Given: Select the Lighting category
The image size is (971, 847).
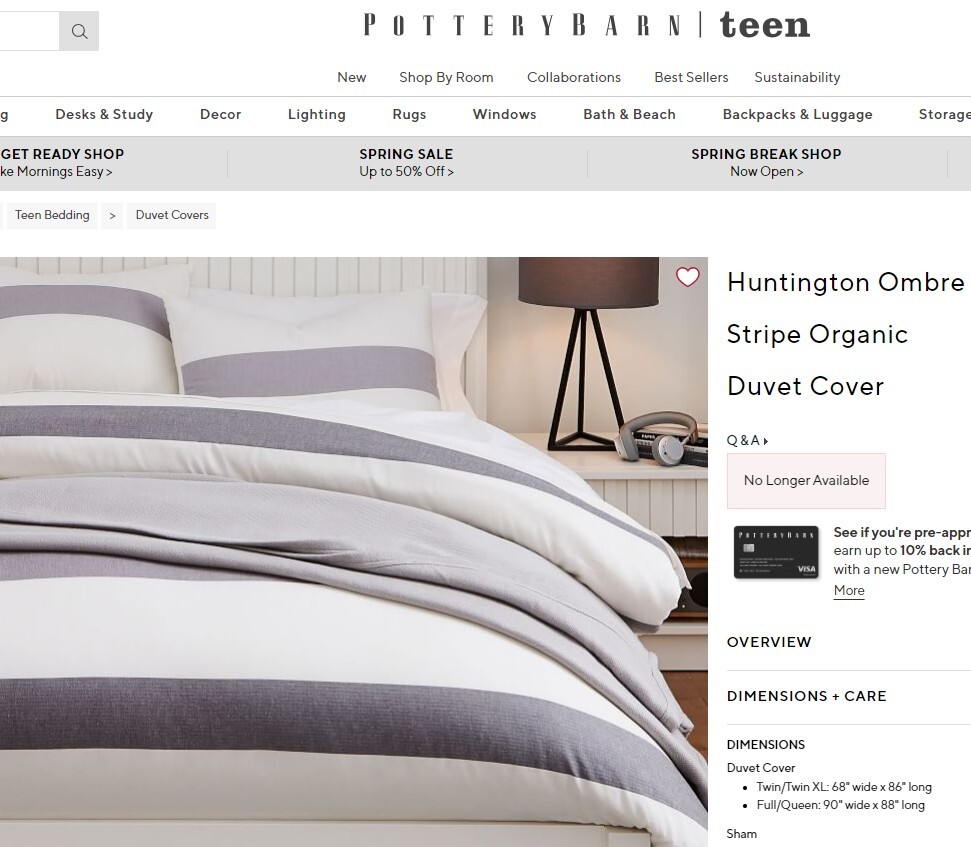Looking at the screenshot, I should [316, 115].
